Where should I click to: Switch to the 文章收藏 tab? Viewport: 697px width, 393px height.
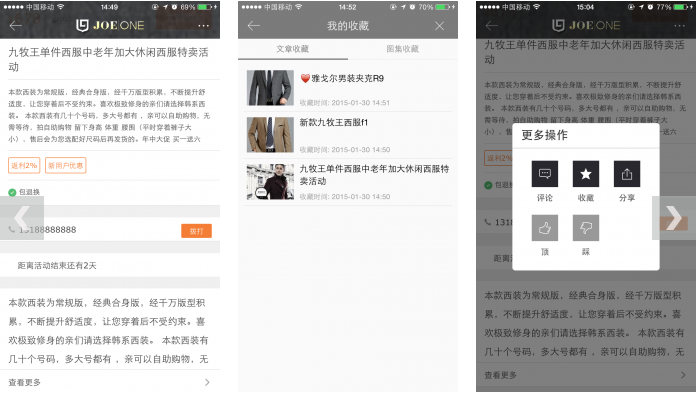292,49
